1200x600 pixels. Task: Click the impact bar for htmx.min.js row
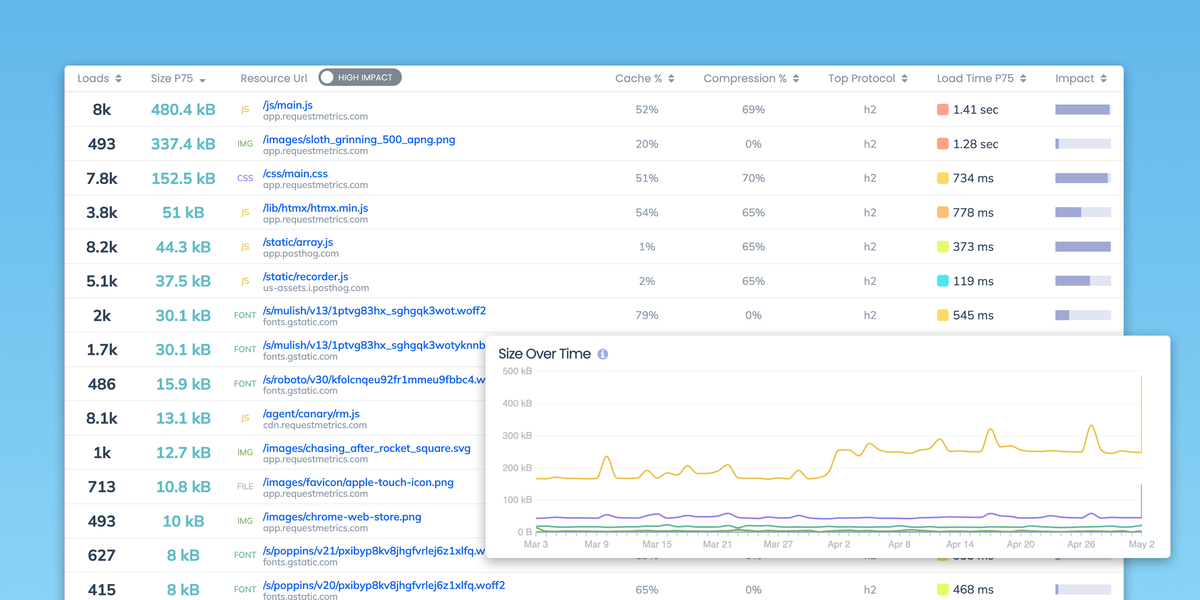pos(1083,213)
